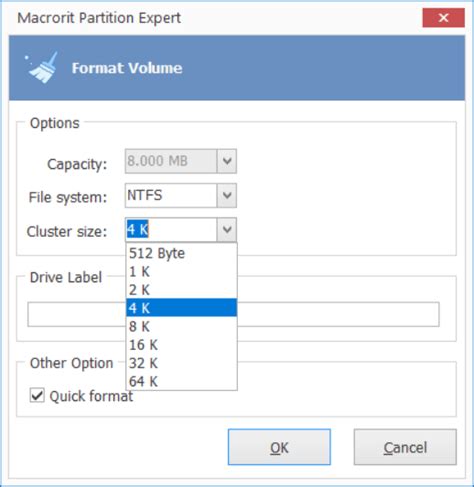
Task: Close the Macrorit Partition Expert dialog
Action: point(443,18)
